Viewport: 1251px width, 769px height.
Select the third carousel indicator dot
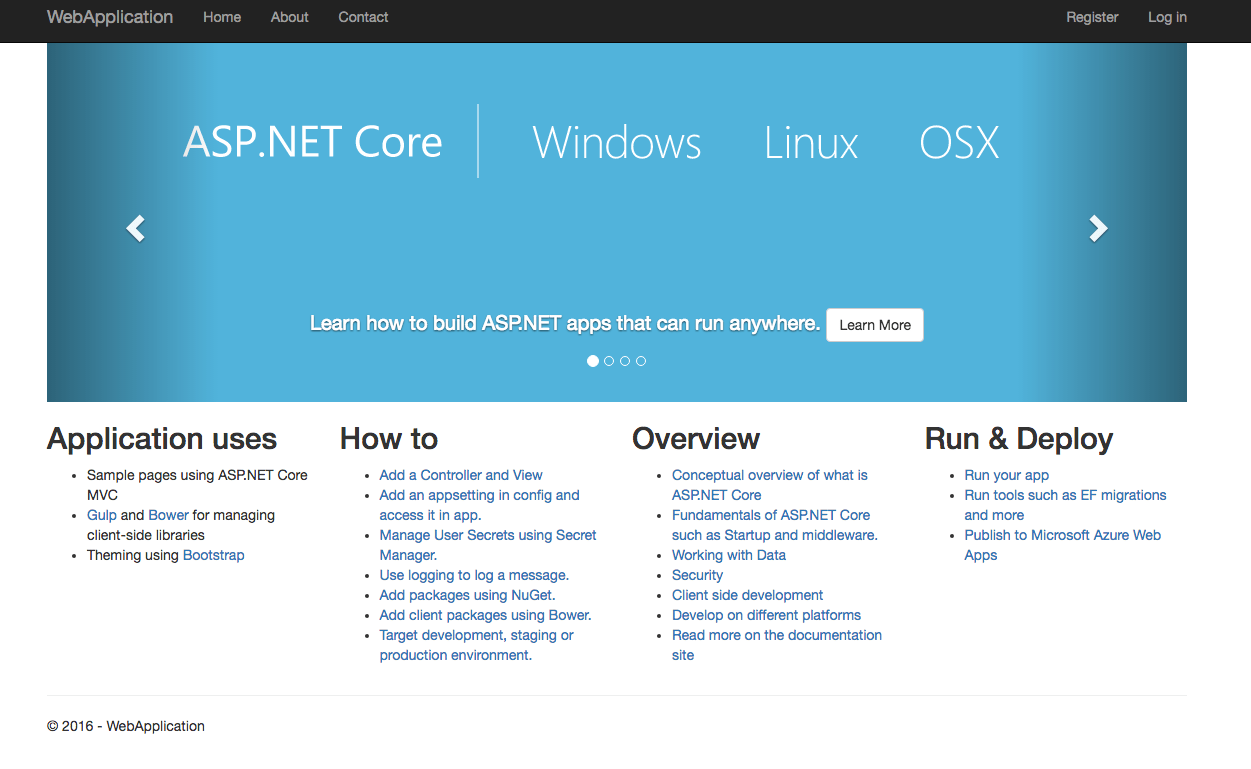pyautogui.click(x=625, y=361)
